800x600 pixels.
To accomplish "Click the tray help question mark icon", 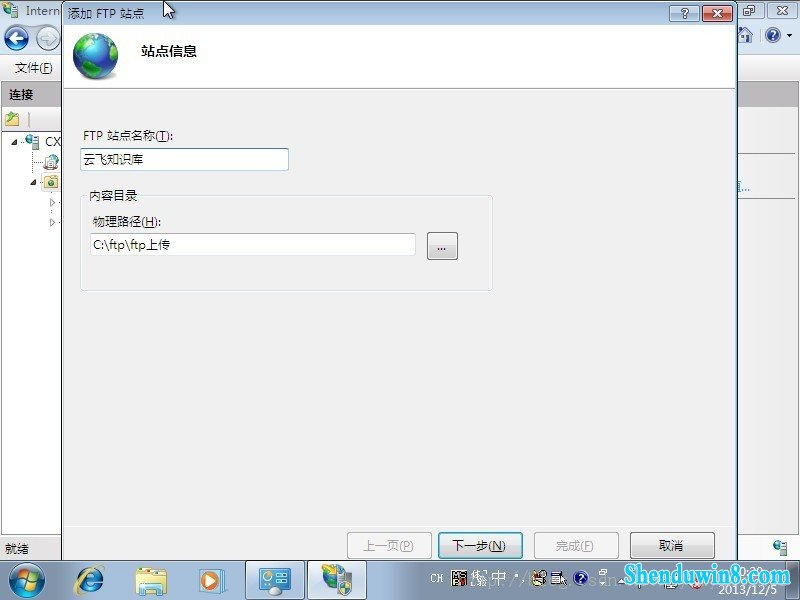I will tap(581, 578).
